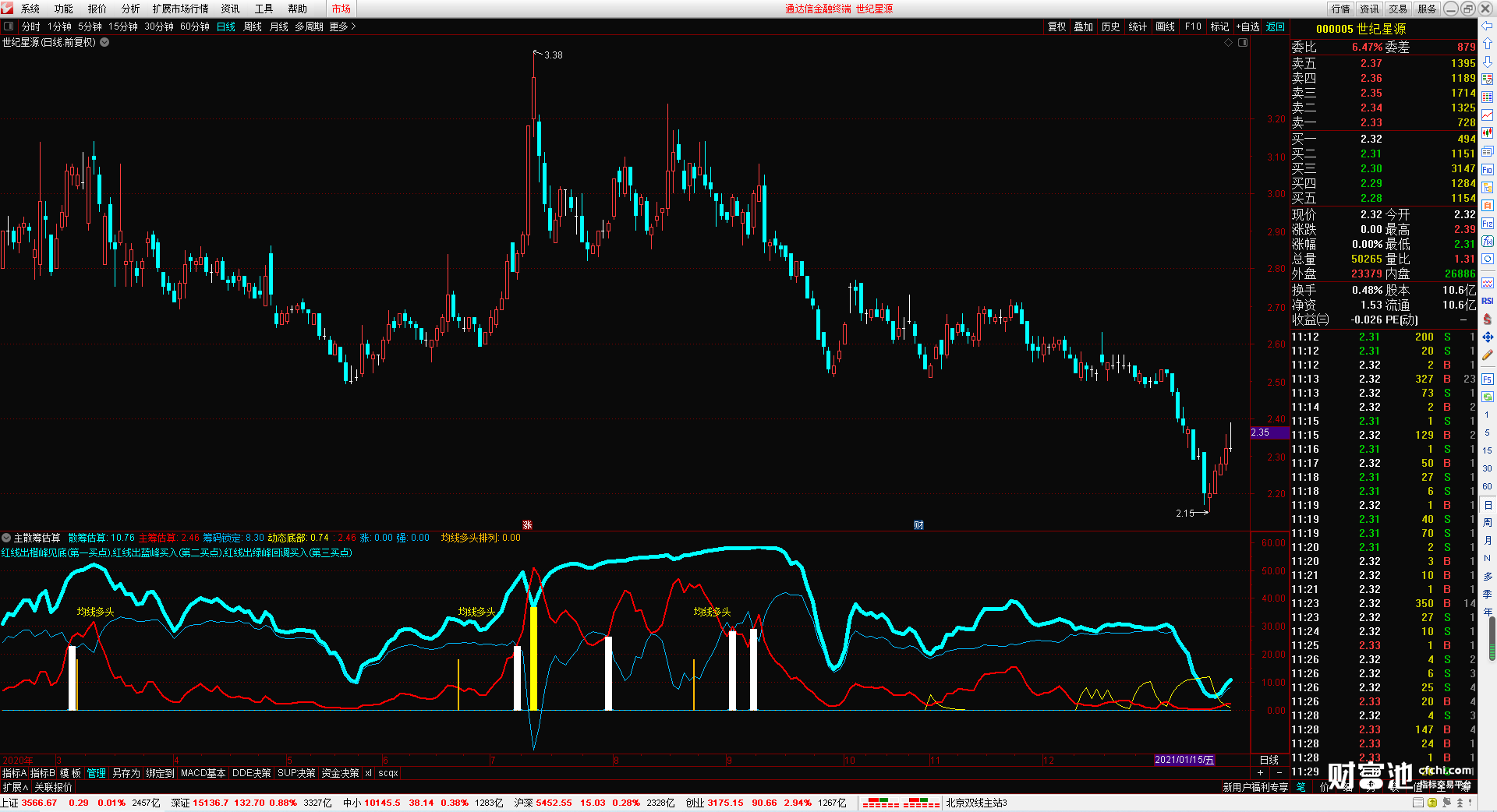Open dropdown arrow beside 主散筹估算 indicator
This screenshot has height=812, width=1497.
[x=6, y=538]
